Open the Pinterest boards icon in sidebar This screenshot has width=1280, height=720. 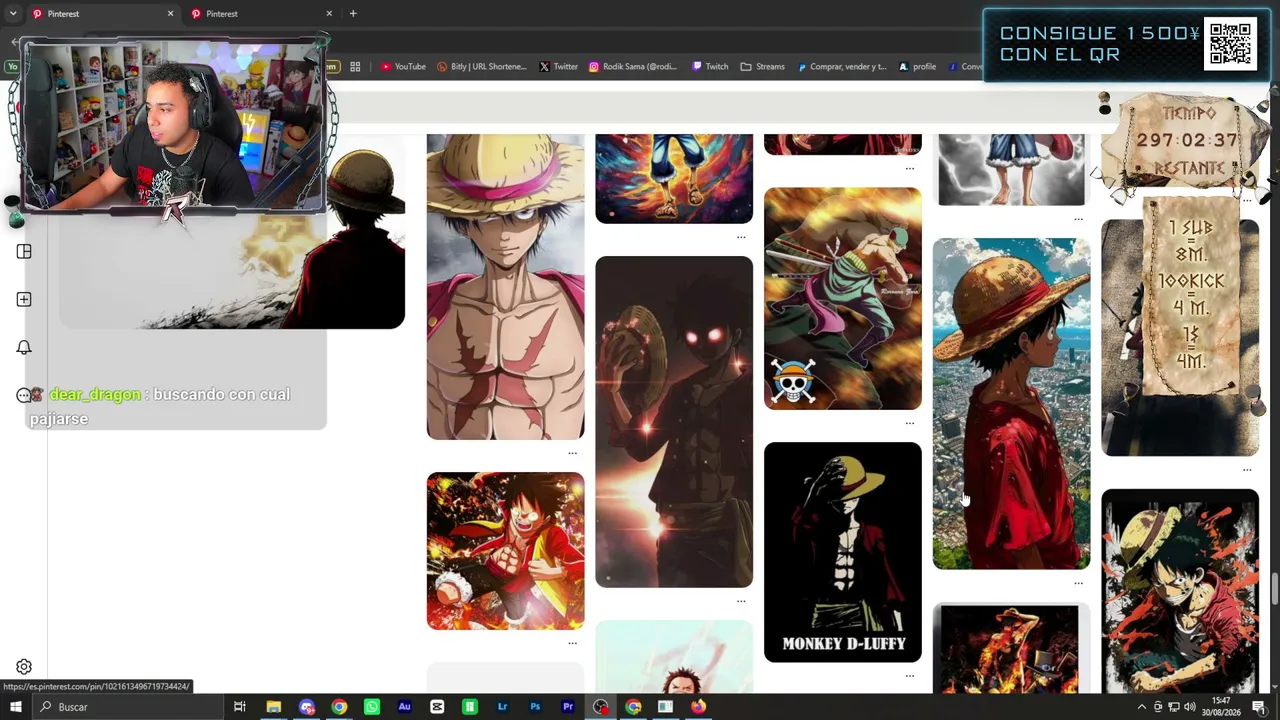pos(24,252)
